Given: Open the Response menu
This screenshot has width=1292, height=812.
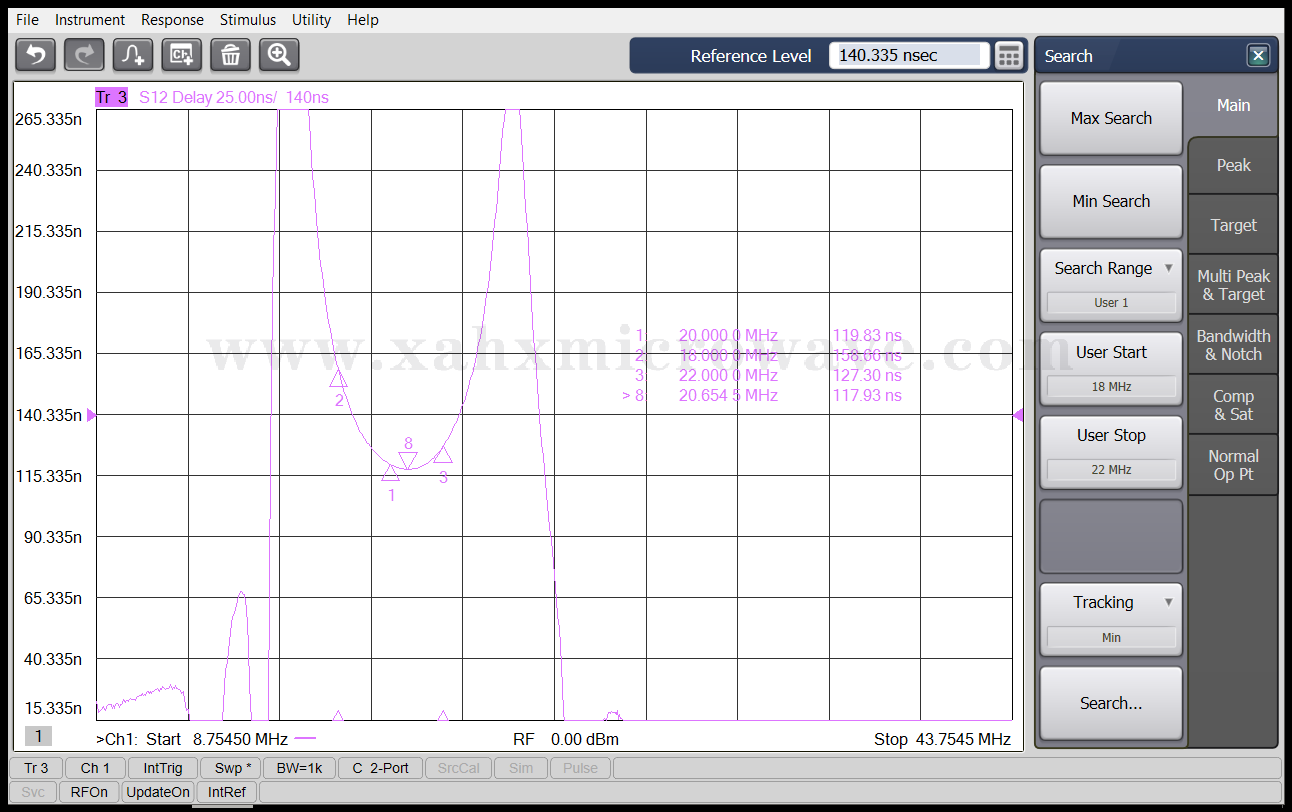Looking at the screenshot, I should pyautogui.click(x=172, y=20).
